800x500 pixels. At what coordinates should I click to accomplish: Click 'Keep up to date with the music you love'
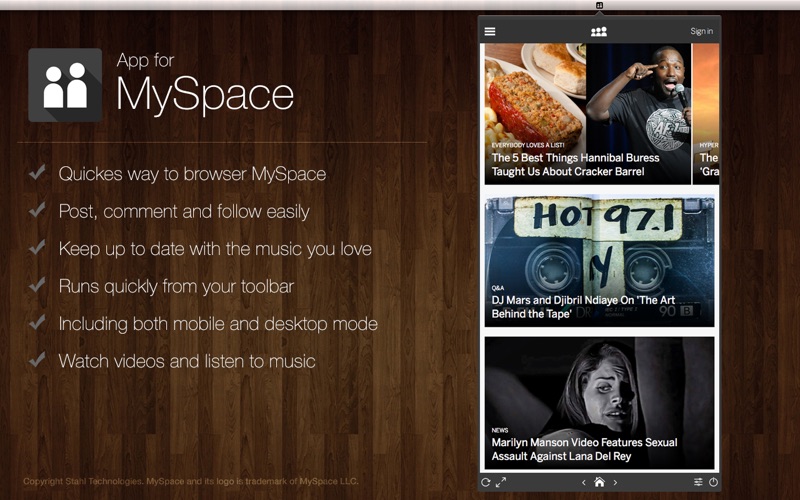(215, 249)
